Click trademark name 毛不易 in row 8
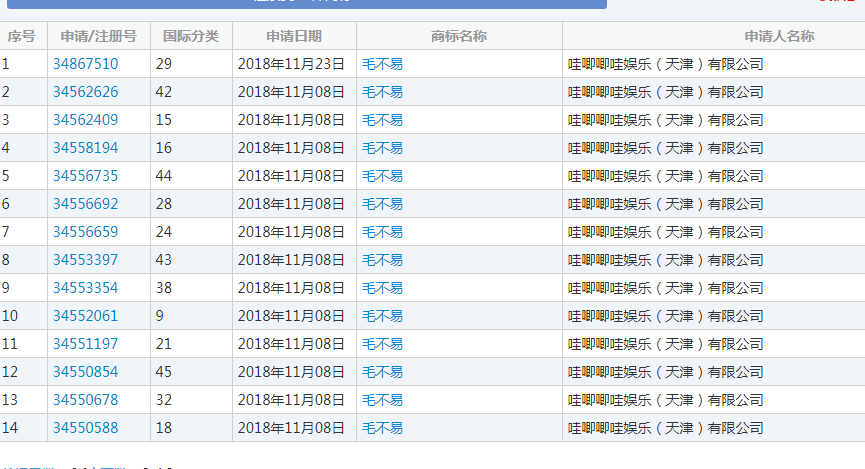Image resolution: width=865 pixels, height=469 pixels. (382, 260)
